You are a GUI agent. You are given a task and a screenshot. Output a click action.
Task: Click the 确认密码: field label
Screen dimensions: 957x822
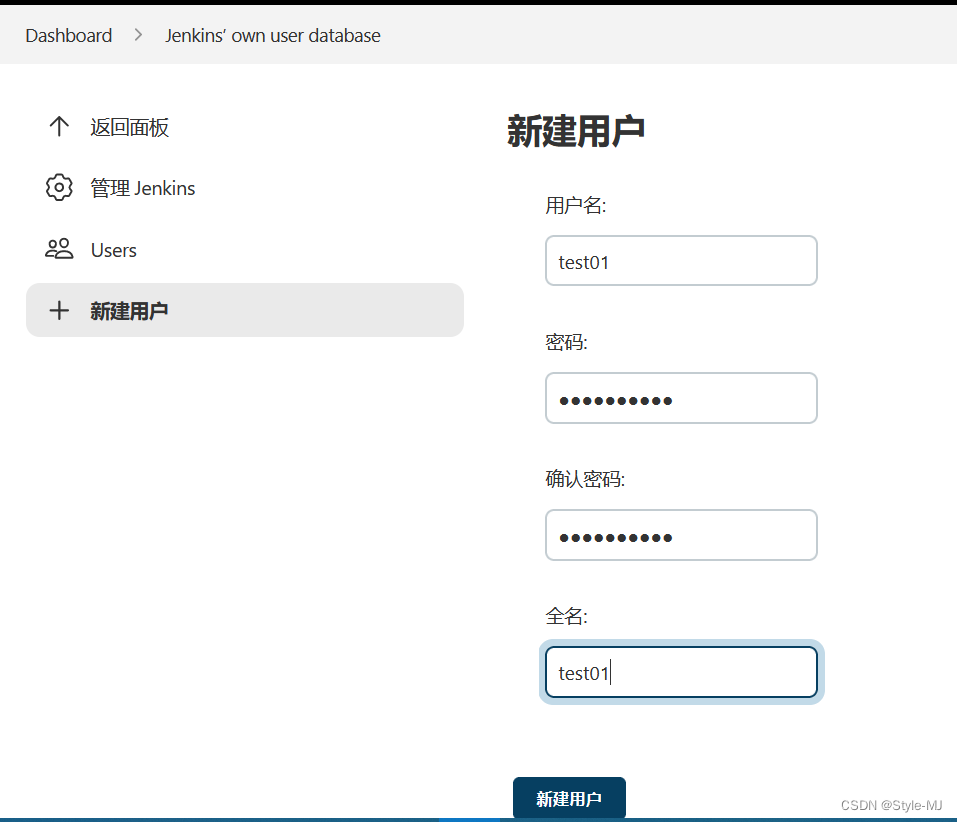[585, 479]
